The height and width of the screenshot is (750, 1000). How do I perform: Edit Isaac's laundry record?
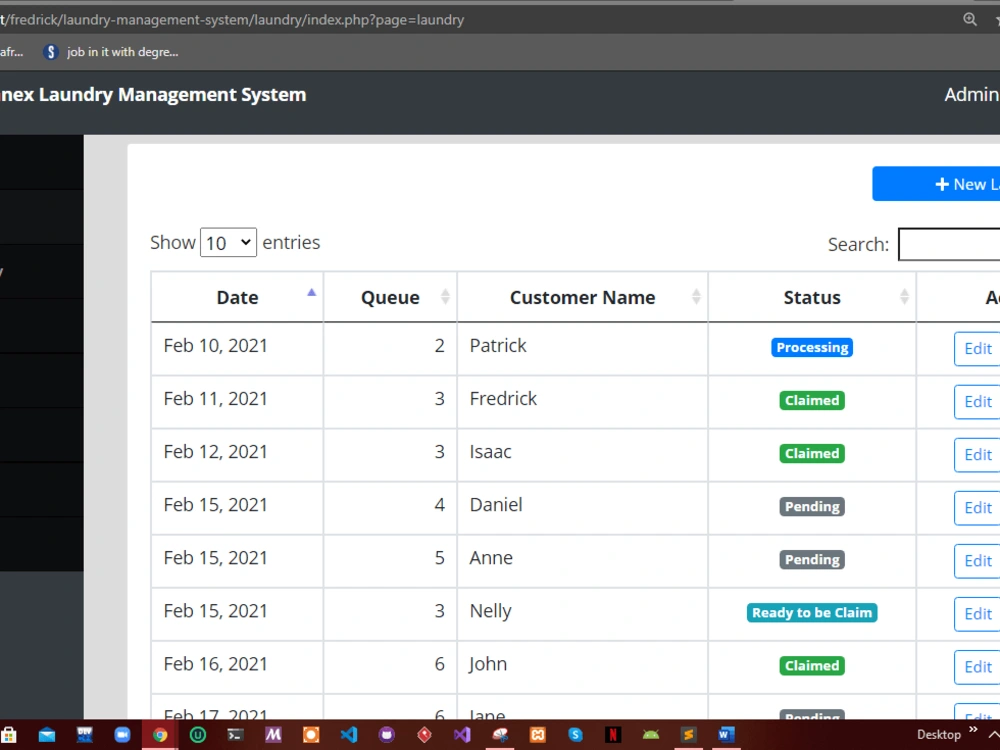[x=978, y=455]
